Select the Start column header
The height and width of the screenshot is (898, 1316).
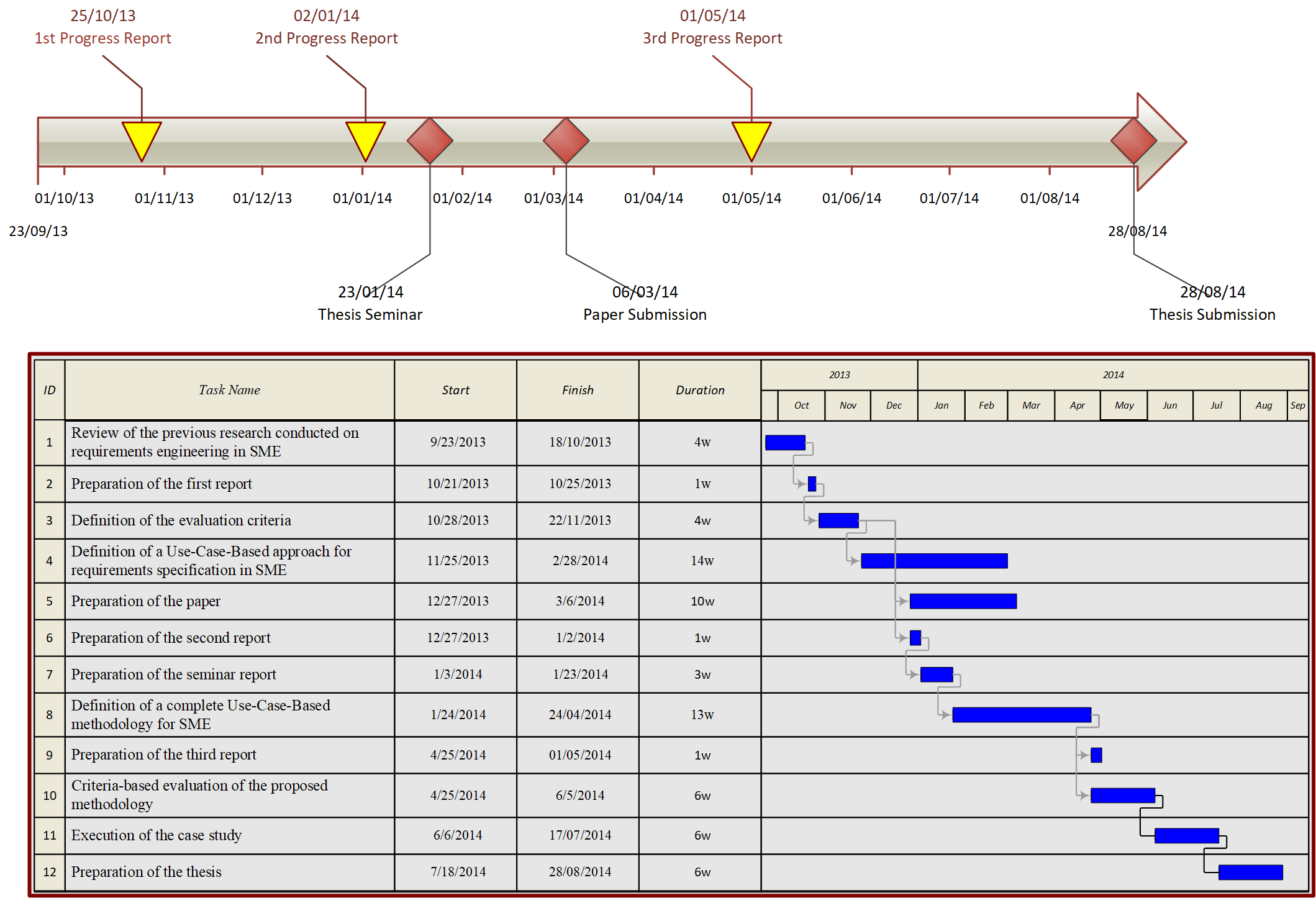click(455, 390)
